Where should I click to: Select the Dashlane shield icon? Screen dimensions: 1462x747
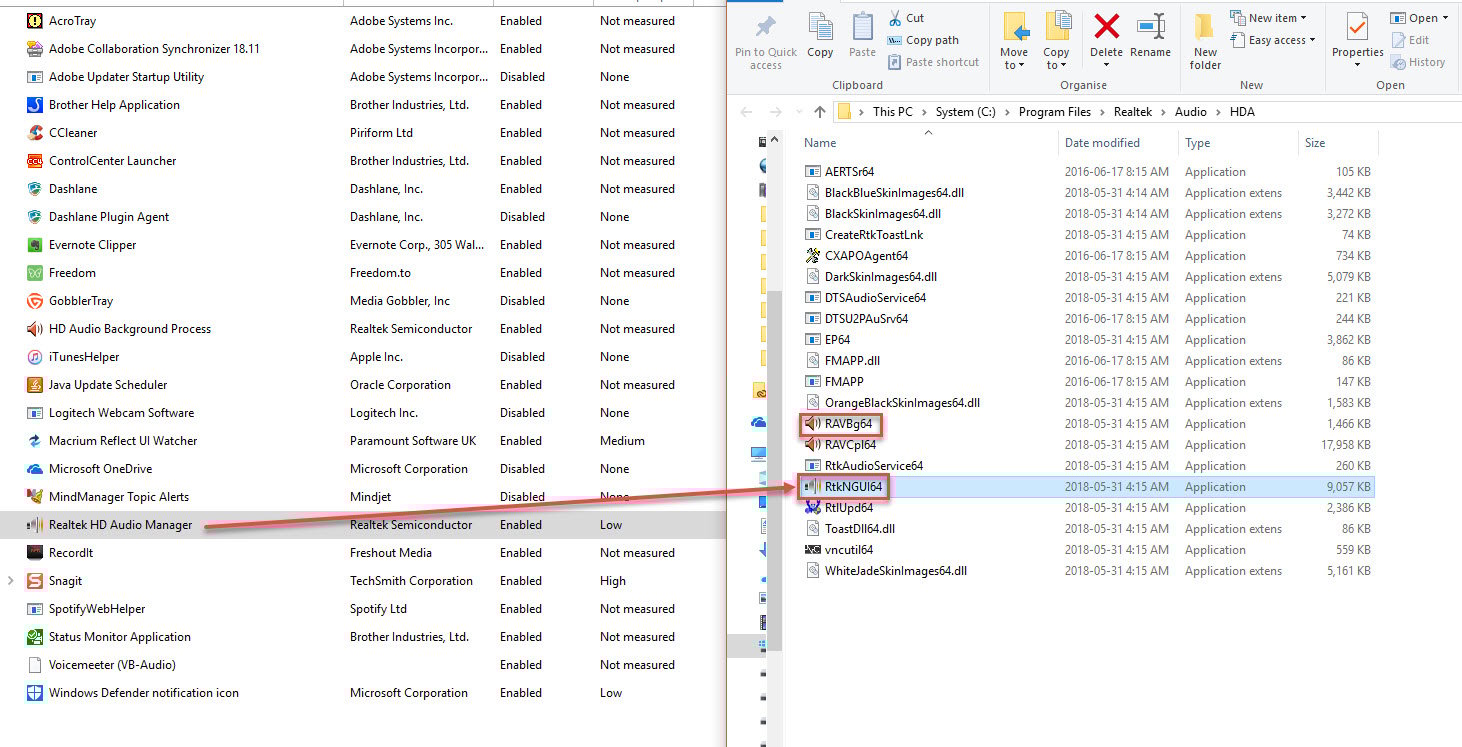click(x=33, y=189)
